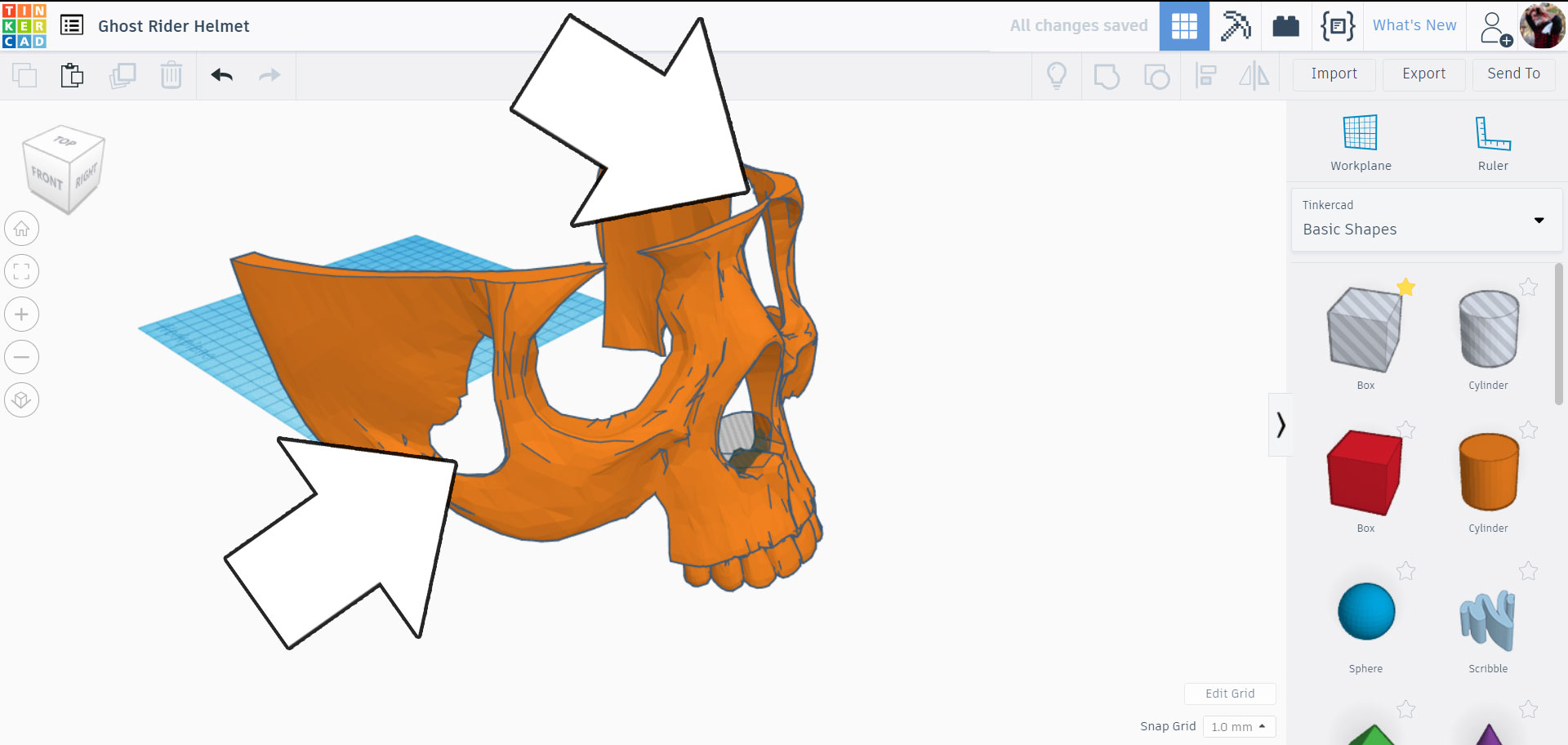Screen dimensions: 1568x745
Task: Favorite the striped Cylinder hole shape
Action: tap(1528, 288)
